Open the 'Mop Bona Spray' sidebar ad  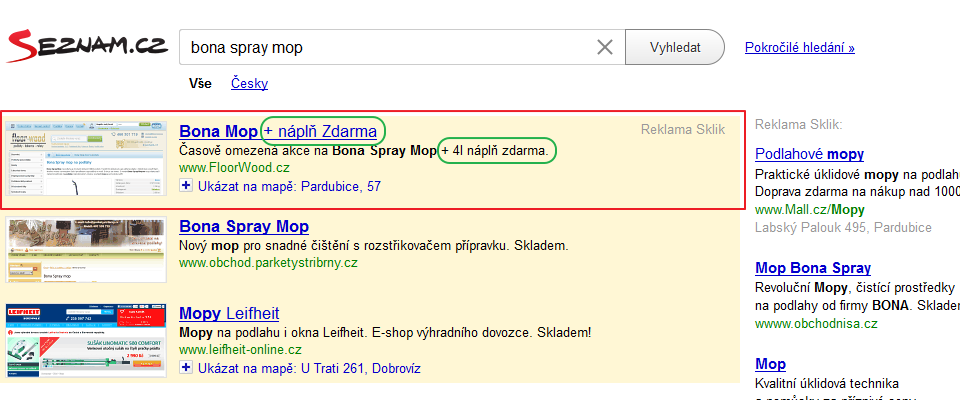813,268
